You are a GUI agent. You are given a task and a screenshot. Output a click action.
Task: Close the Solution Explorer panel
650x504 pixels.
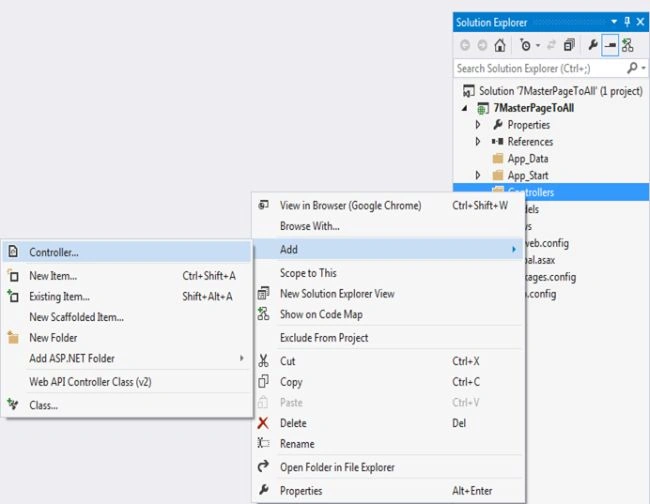click(640, 22)
